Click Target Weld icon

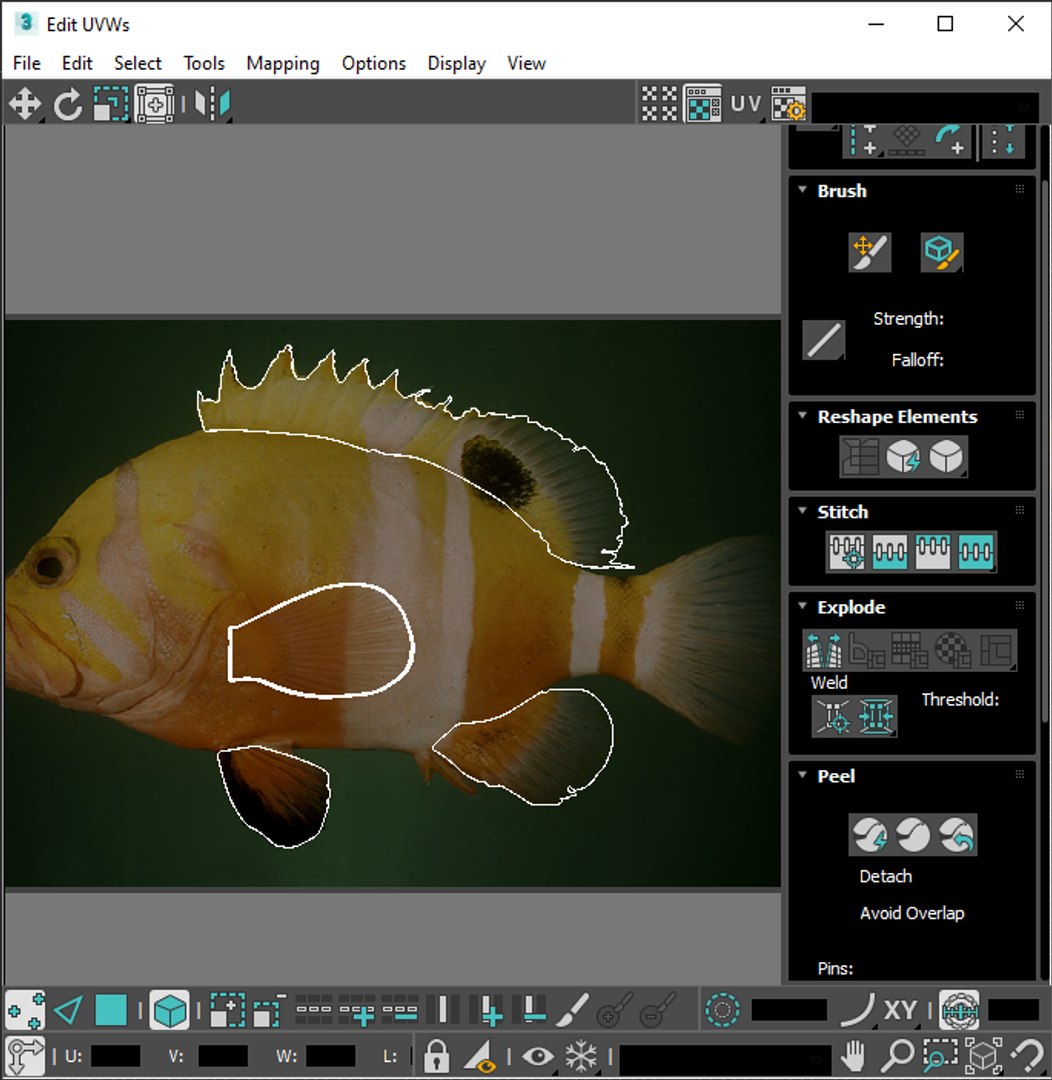(833, 716)
